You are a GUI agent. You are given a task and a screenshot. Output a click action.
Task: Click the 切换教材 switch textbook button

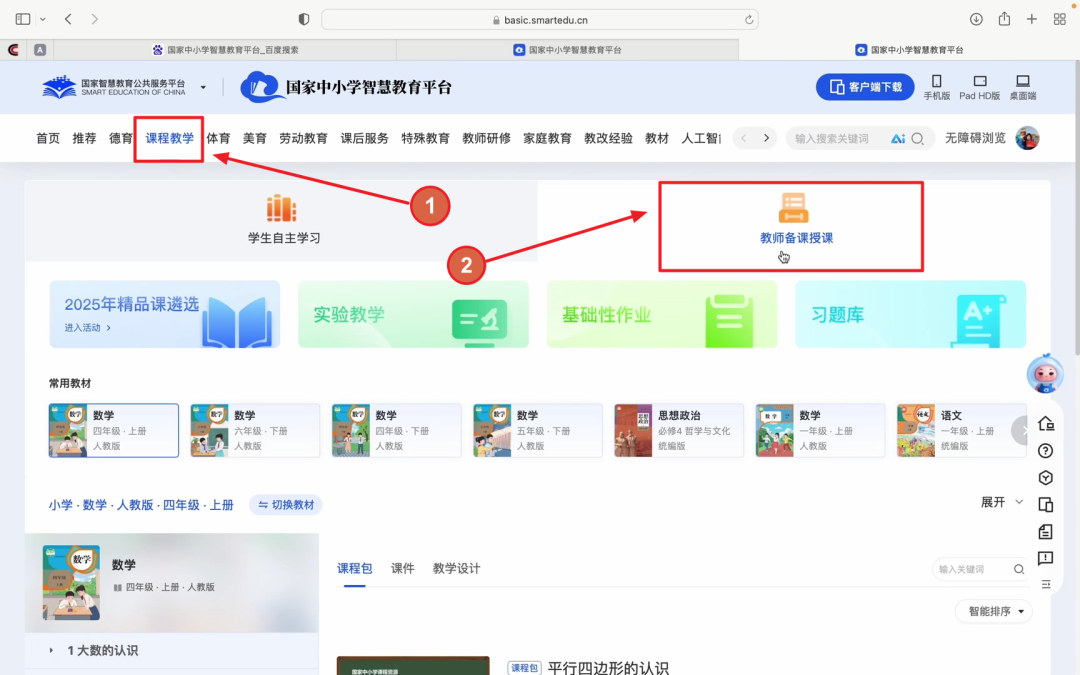284,504
